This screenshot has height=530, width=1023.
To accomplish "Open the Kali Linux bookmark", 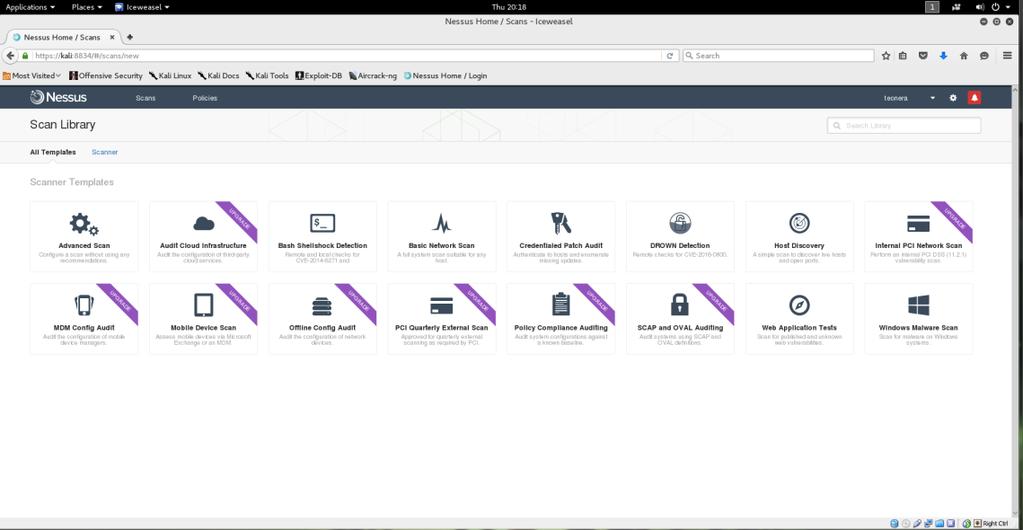I will point(170,76).
